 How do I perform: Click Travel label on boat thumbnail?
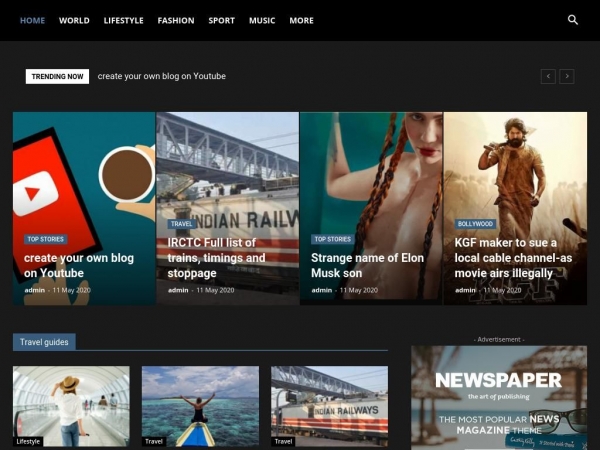154,441
